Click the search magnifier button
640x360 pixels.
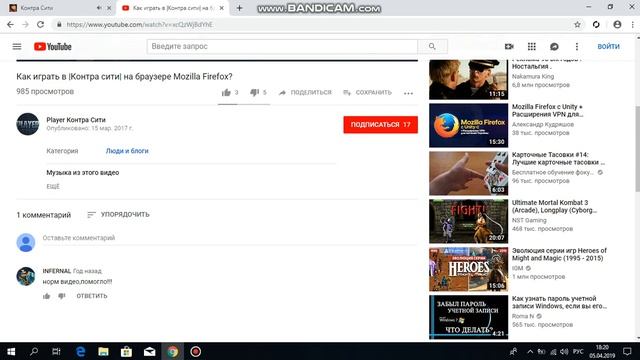(x=432, y=47)
